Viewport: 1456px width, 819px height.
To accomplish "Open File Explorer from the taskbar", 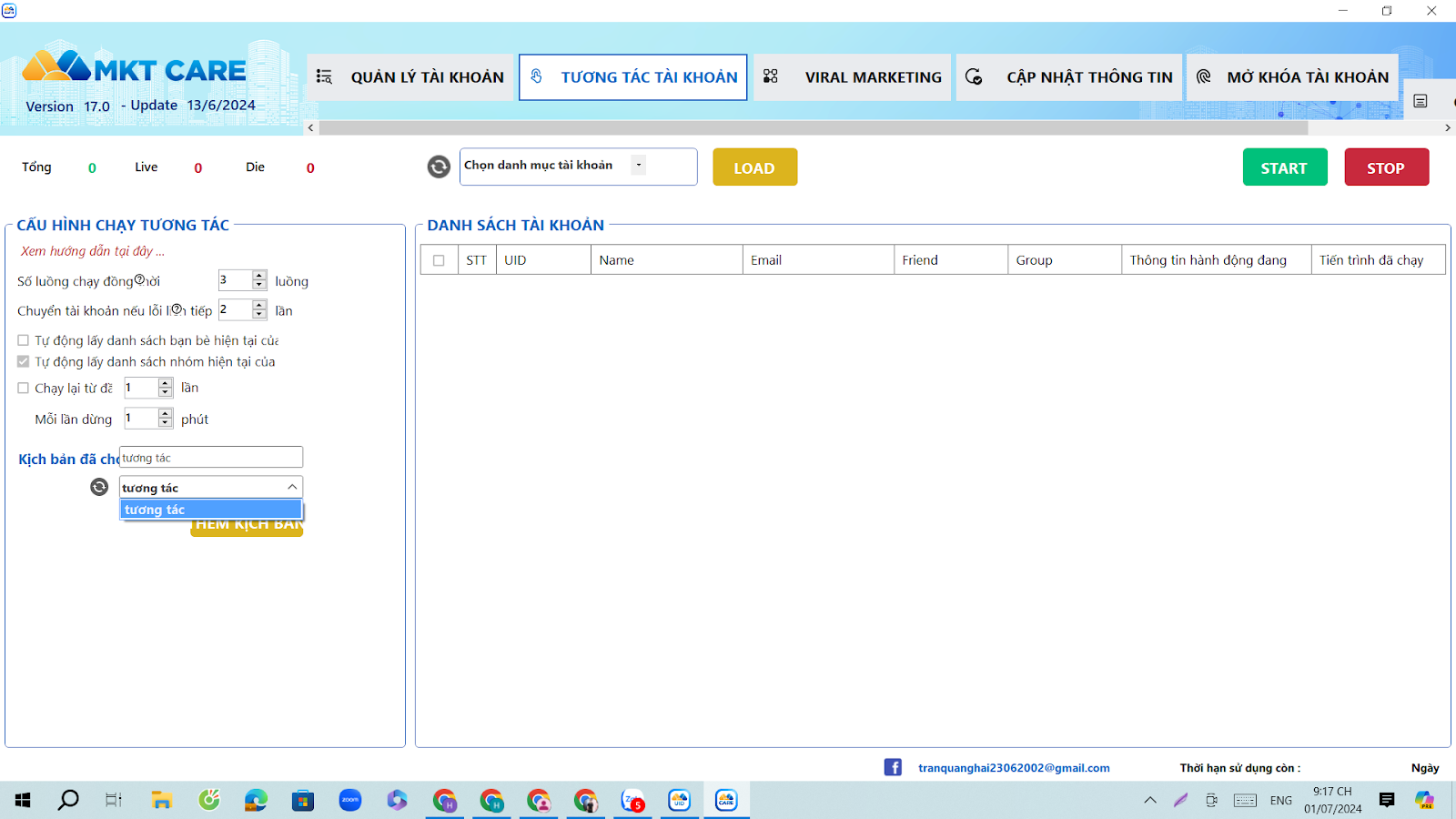I will click(x=162, y=800).
